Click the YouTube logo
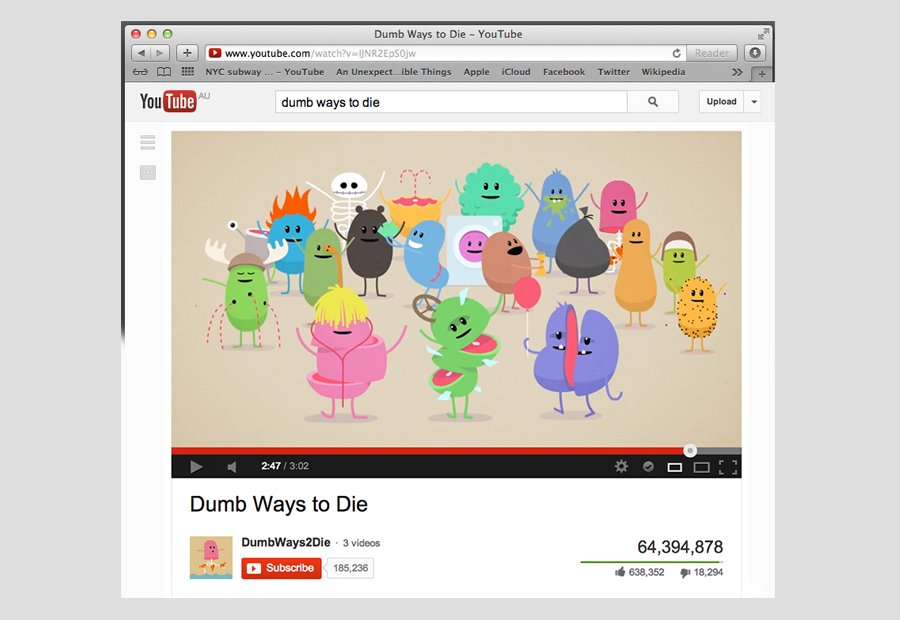The width and height of the screenshot is (900, 620). pyautogui.click(x=168, y=102)
